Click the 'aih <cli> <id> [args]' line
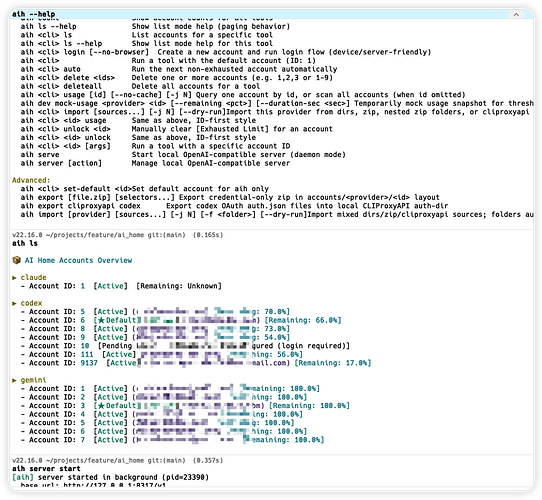Image resolution: width=542 pixels, height=500 pixels. (155, 146)
